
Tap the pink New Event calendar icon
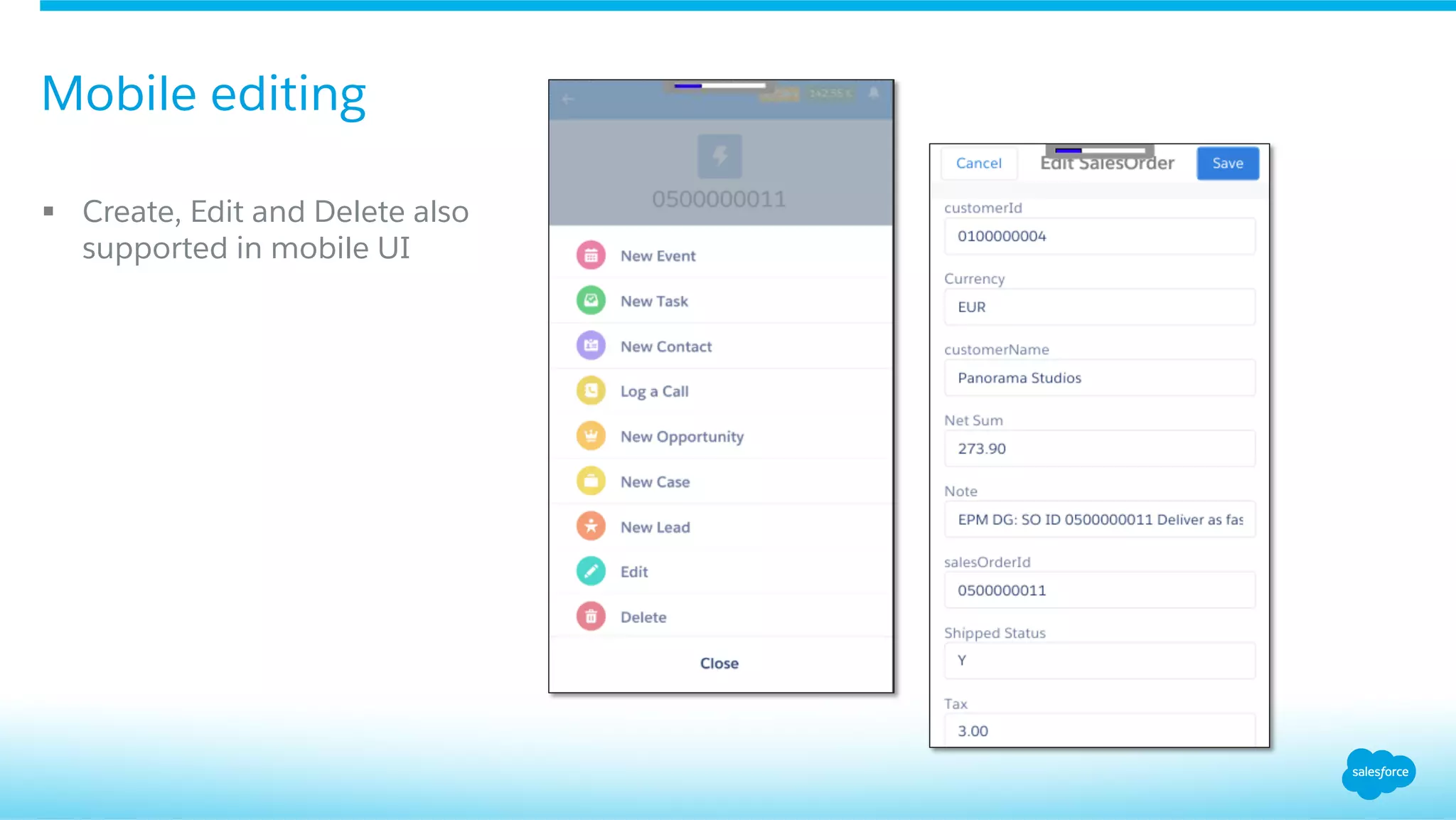591,255
